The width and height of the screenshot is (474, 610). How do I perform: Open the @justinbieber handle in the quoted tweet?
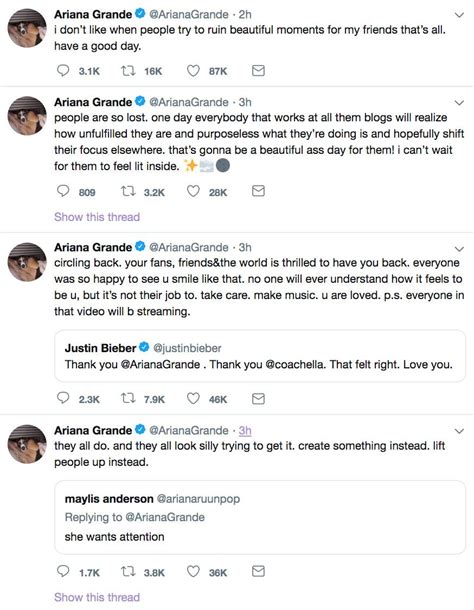click(x=187, y=348)
